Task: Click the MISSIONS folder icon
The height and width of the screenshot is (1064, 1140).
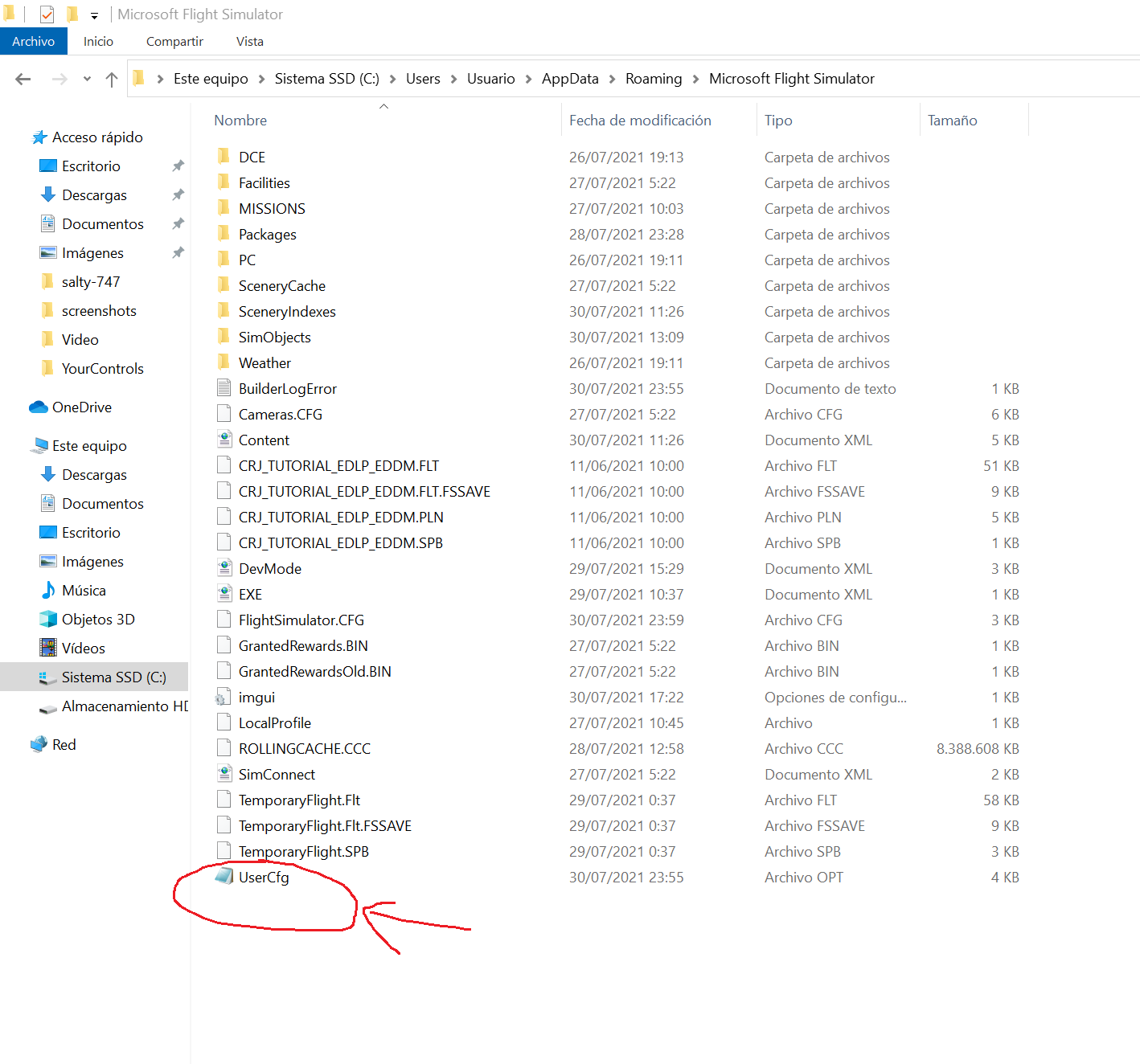Action: pyautogui.click(x=224, y=208)
